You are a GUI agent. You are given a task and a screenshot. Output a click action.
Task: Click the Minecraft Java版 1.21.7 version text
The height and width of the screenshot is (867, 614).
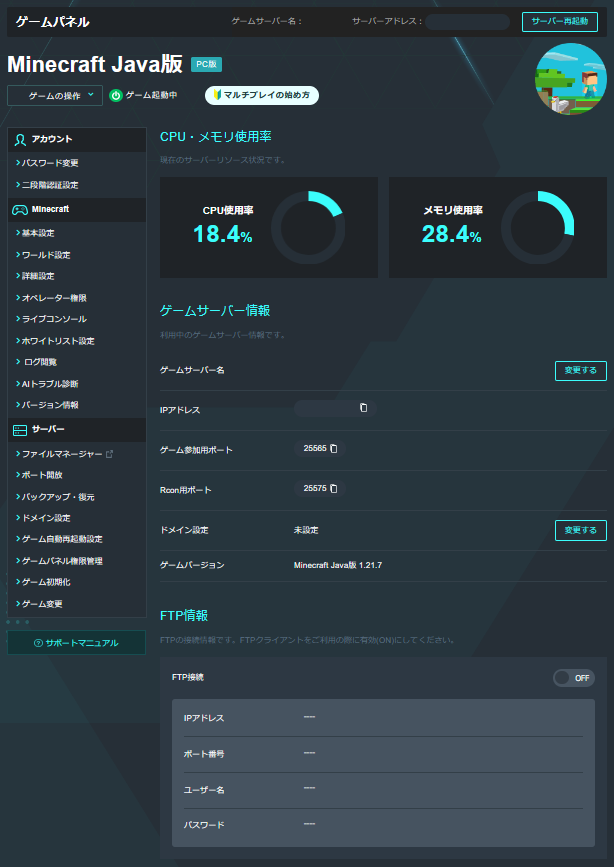click(338, 565)
